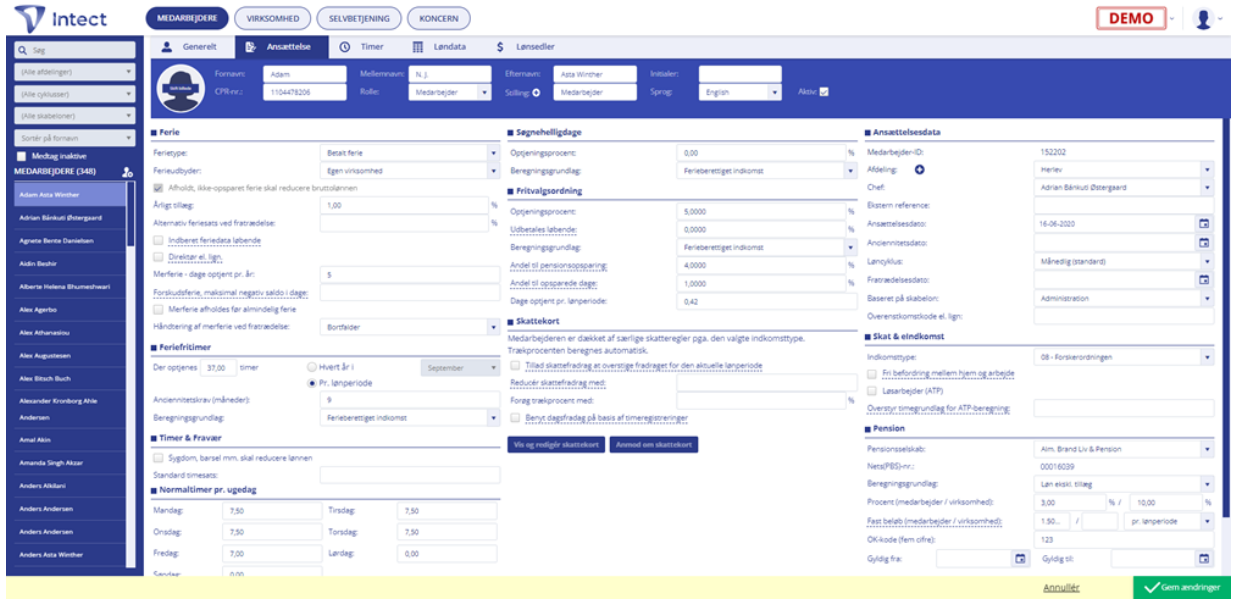Open calendar picker for Gyldig til

point(1204,559)
